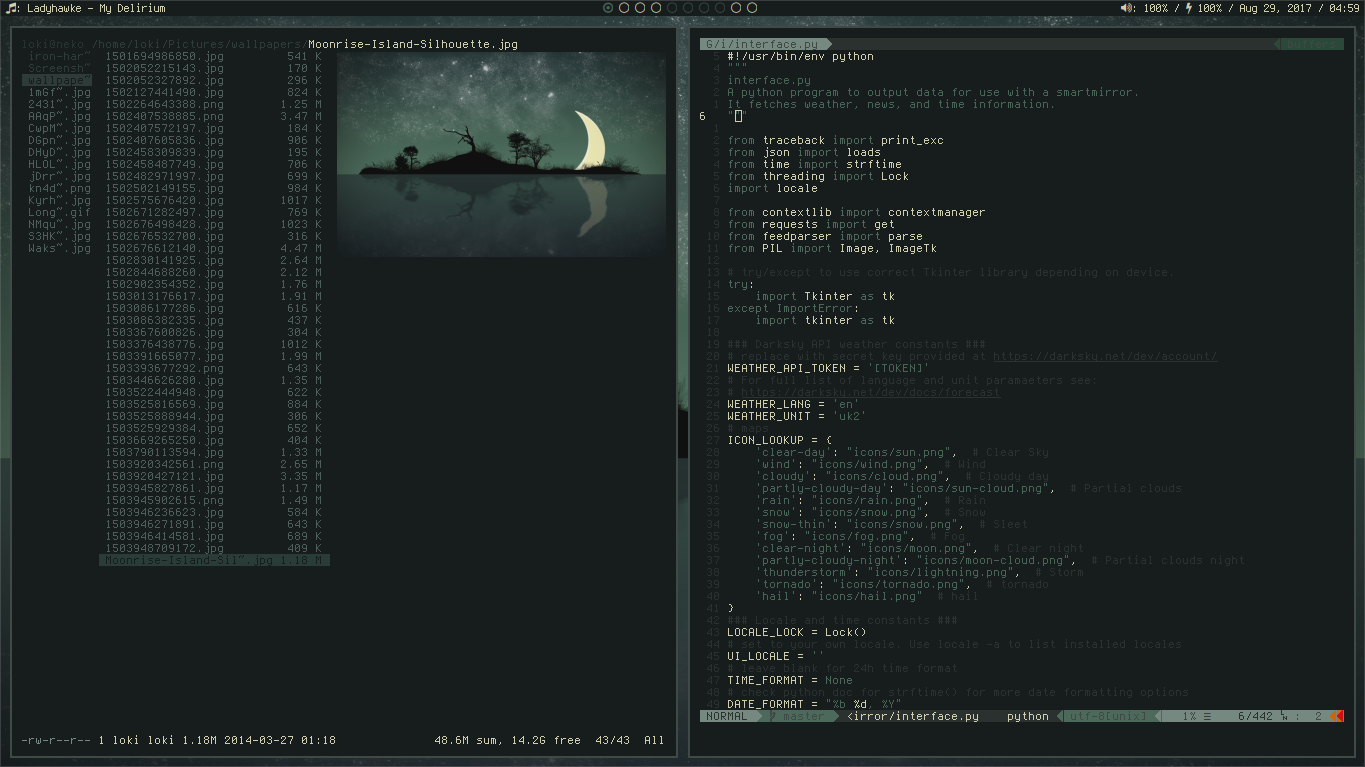Place cursor on except ImportError: line
This screenshot has height=767, width=1365.
click(793, 308)
